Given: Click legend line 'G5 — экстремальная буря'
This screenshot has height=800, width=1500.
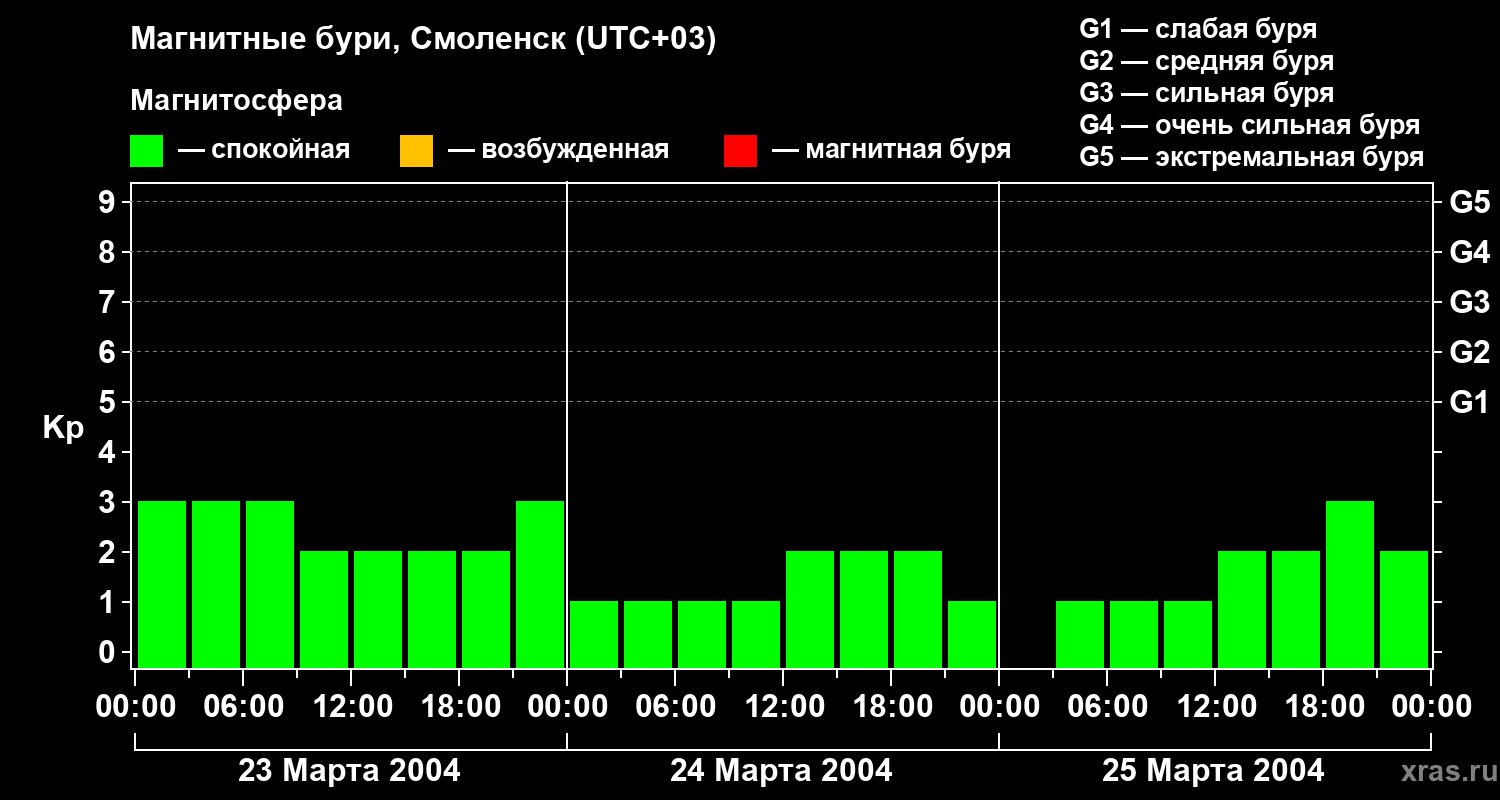Looking at the screenshot, I should point(1252,157).
